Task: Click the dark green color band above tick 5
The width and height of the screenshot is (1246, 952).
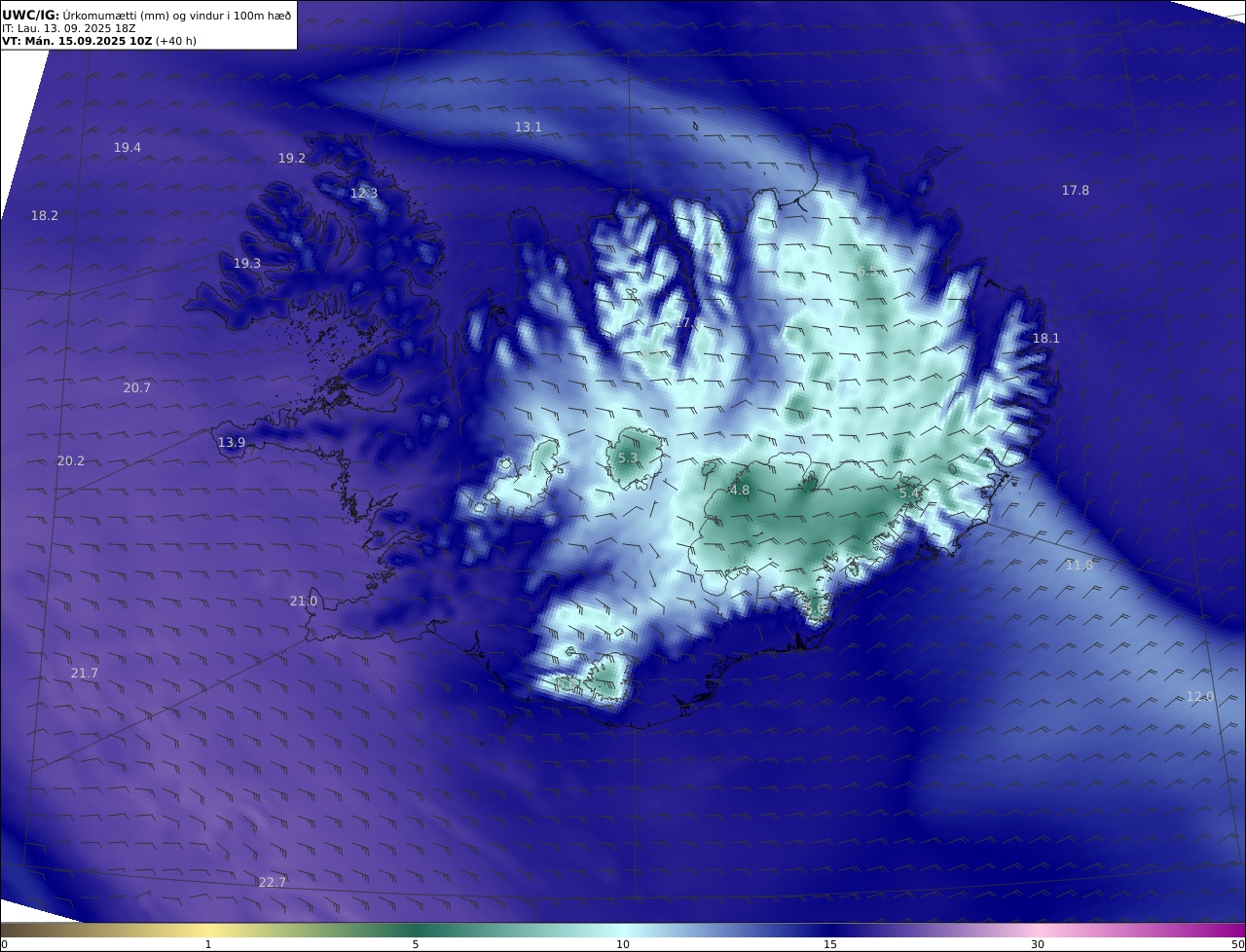Action: [416, 931]
